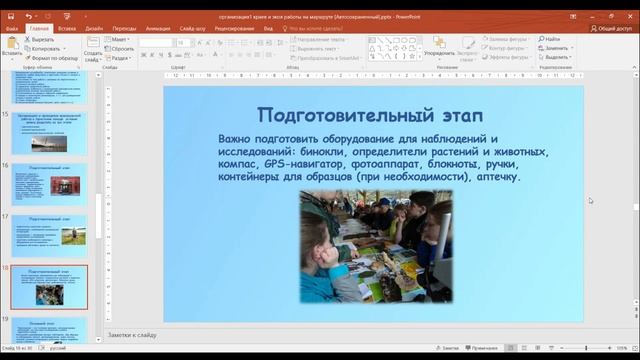
Task: Open Font Color button
Action: (x=216, y=55)
